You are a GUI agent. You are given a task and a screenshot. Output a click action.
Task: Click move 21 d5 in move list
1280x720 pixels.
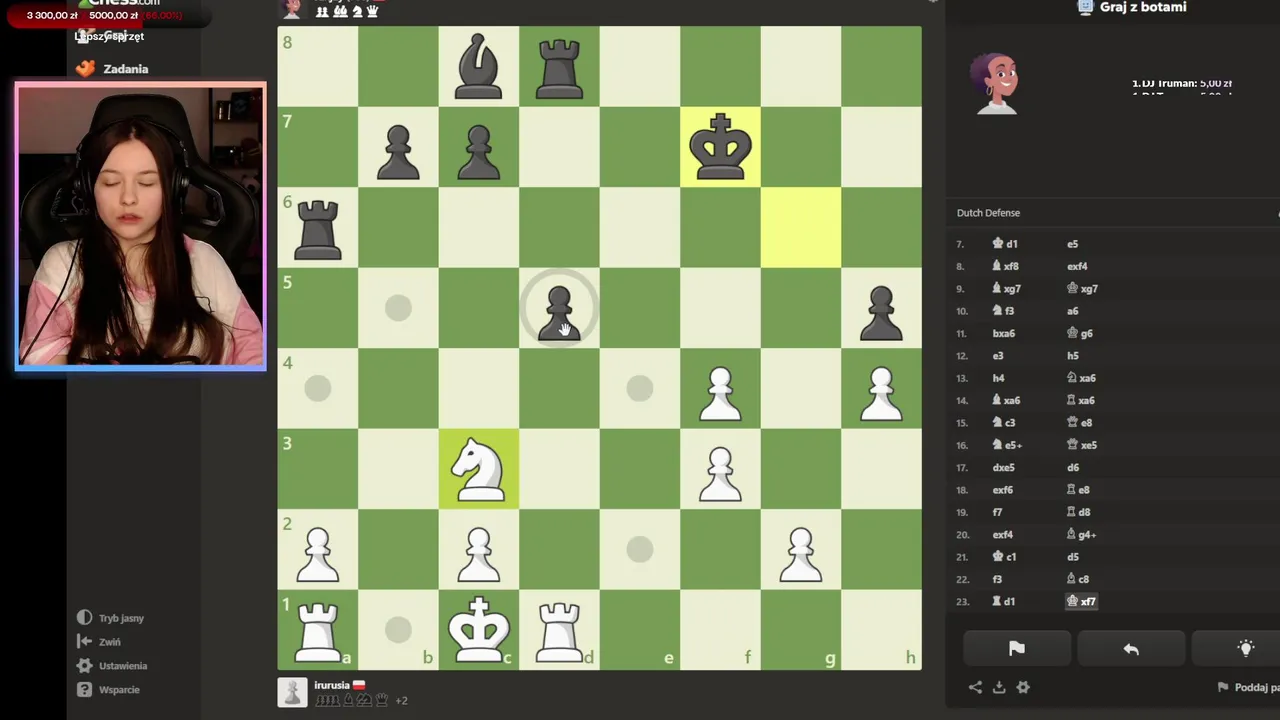(1072, 557)
